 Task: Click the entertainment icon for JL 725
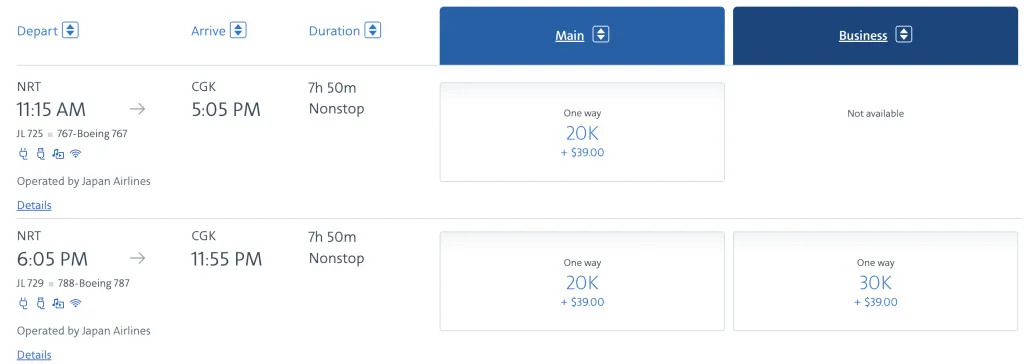tap(58, 154)
